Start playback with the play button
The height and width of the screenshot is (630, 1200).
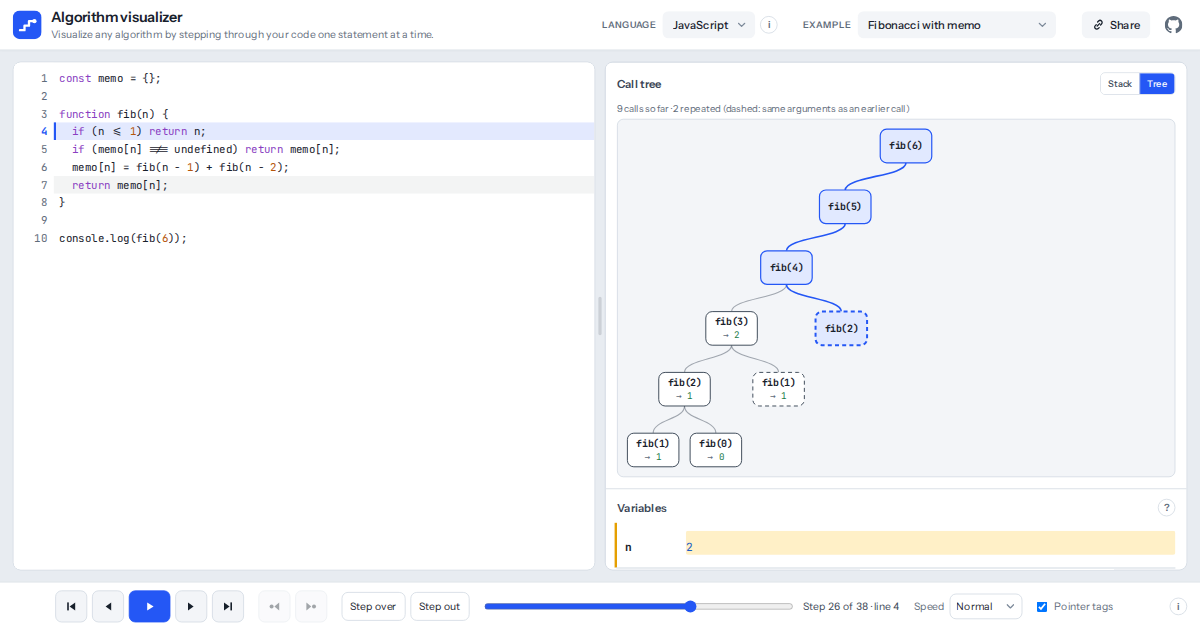[x=150, y=606]
